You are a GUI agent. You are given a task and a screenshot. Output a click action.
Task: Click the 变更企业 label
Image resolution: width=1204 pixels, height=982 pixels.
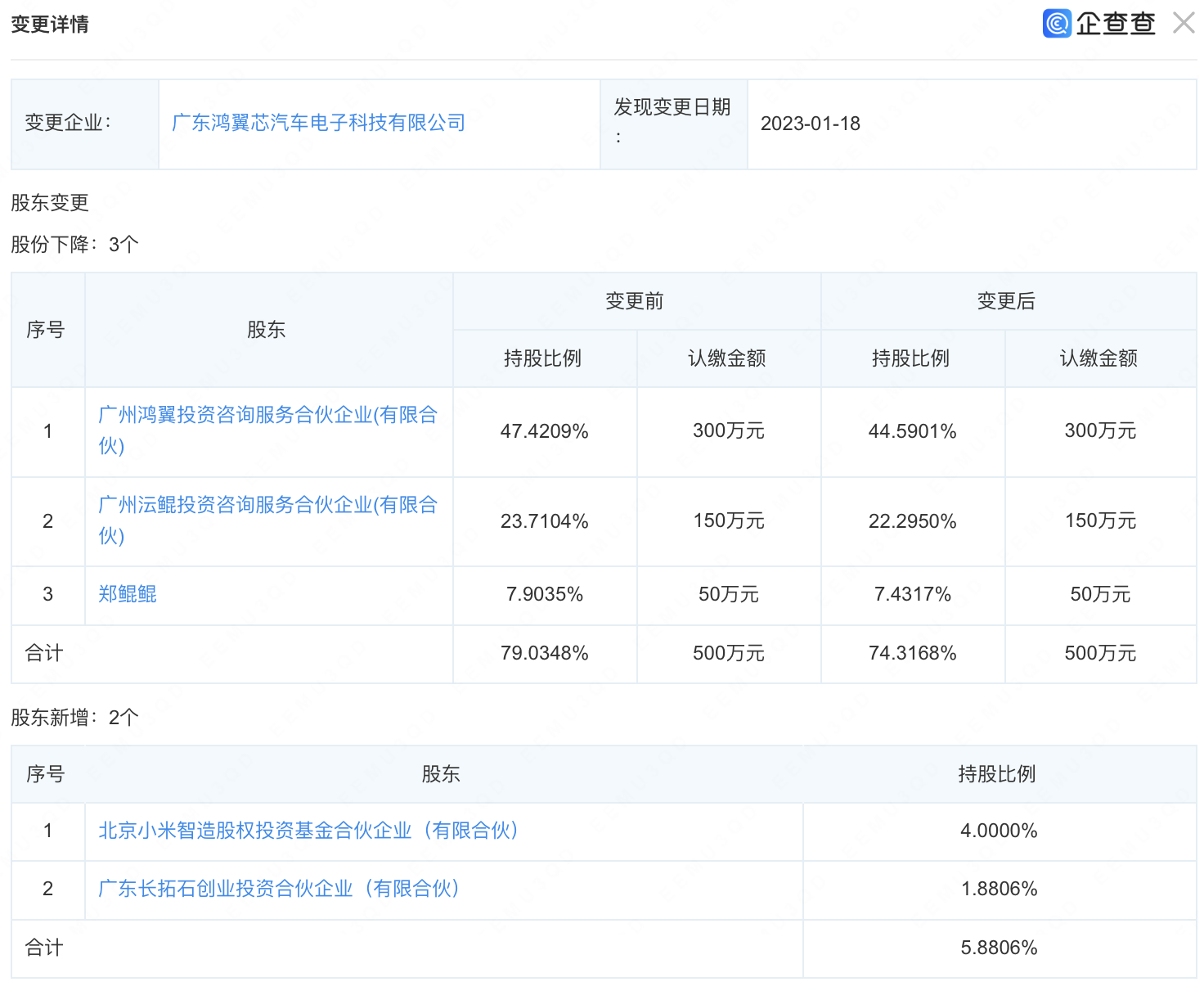(x=68, y=123)
